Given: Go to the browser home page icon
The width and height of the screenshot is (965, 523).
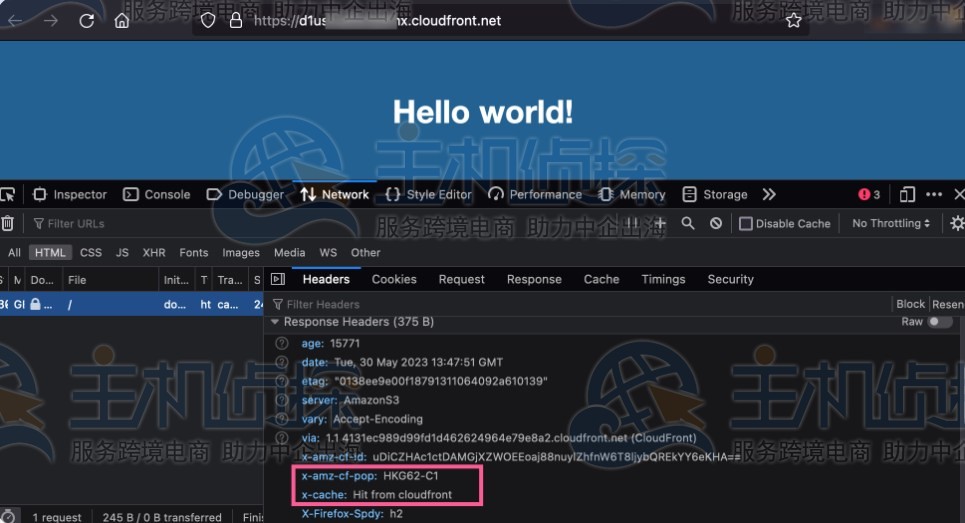Looking at the screenshot, I should tap(122, 21).
